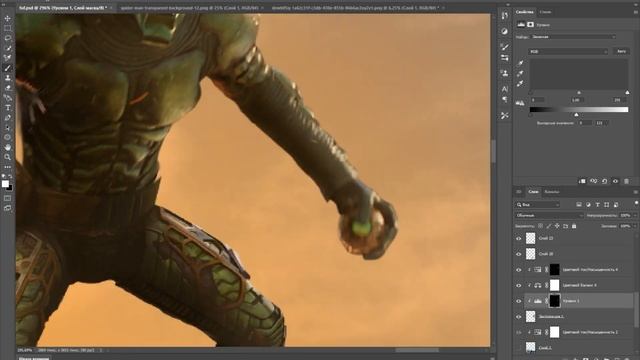Open the Adjustments panel icon
The image size is (640, 360).
pos(505,31)
